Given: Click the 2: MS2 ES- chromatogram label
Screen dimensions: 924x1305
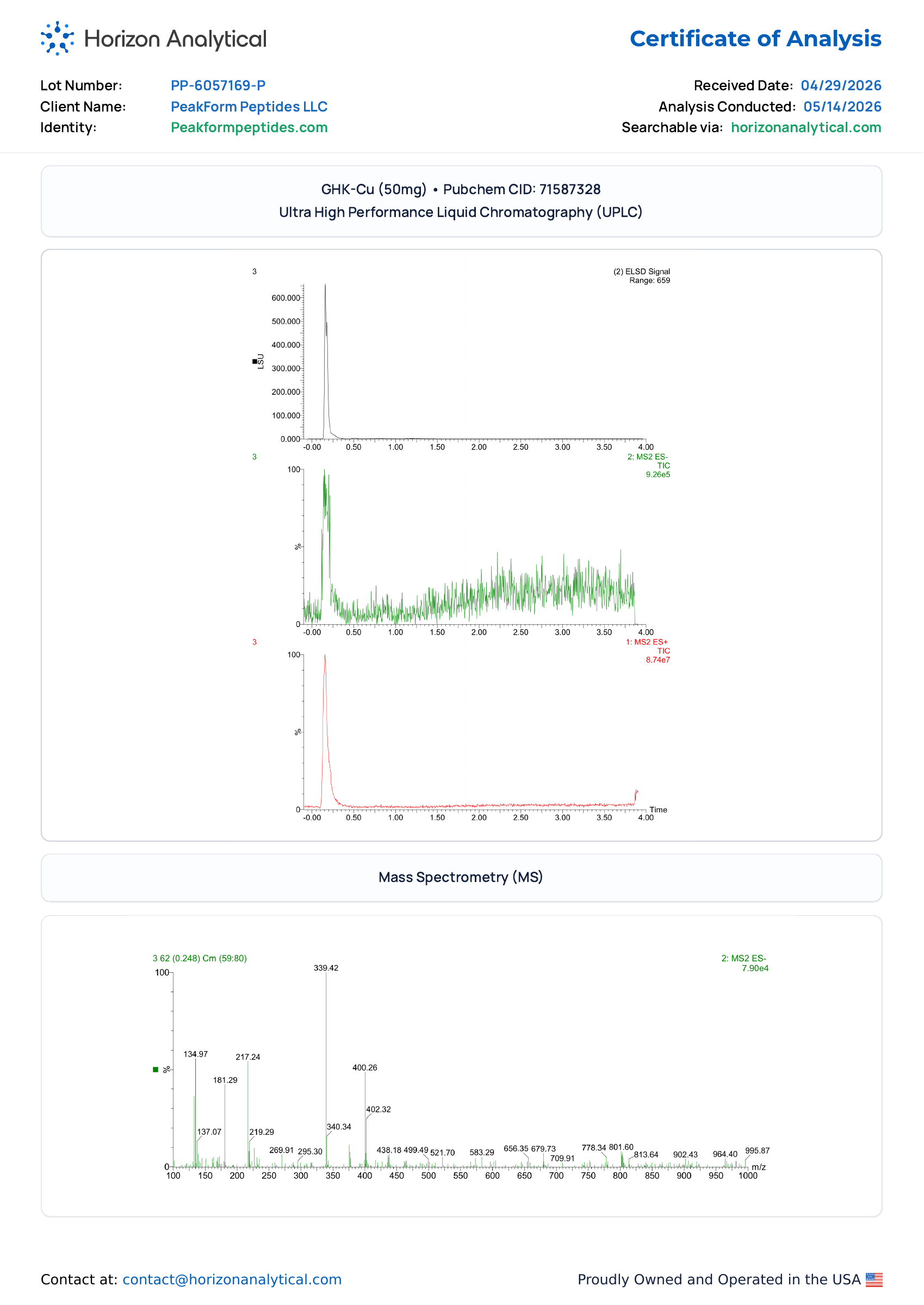Looking at the screenshot, I should point(648,457).
